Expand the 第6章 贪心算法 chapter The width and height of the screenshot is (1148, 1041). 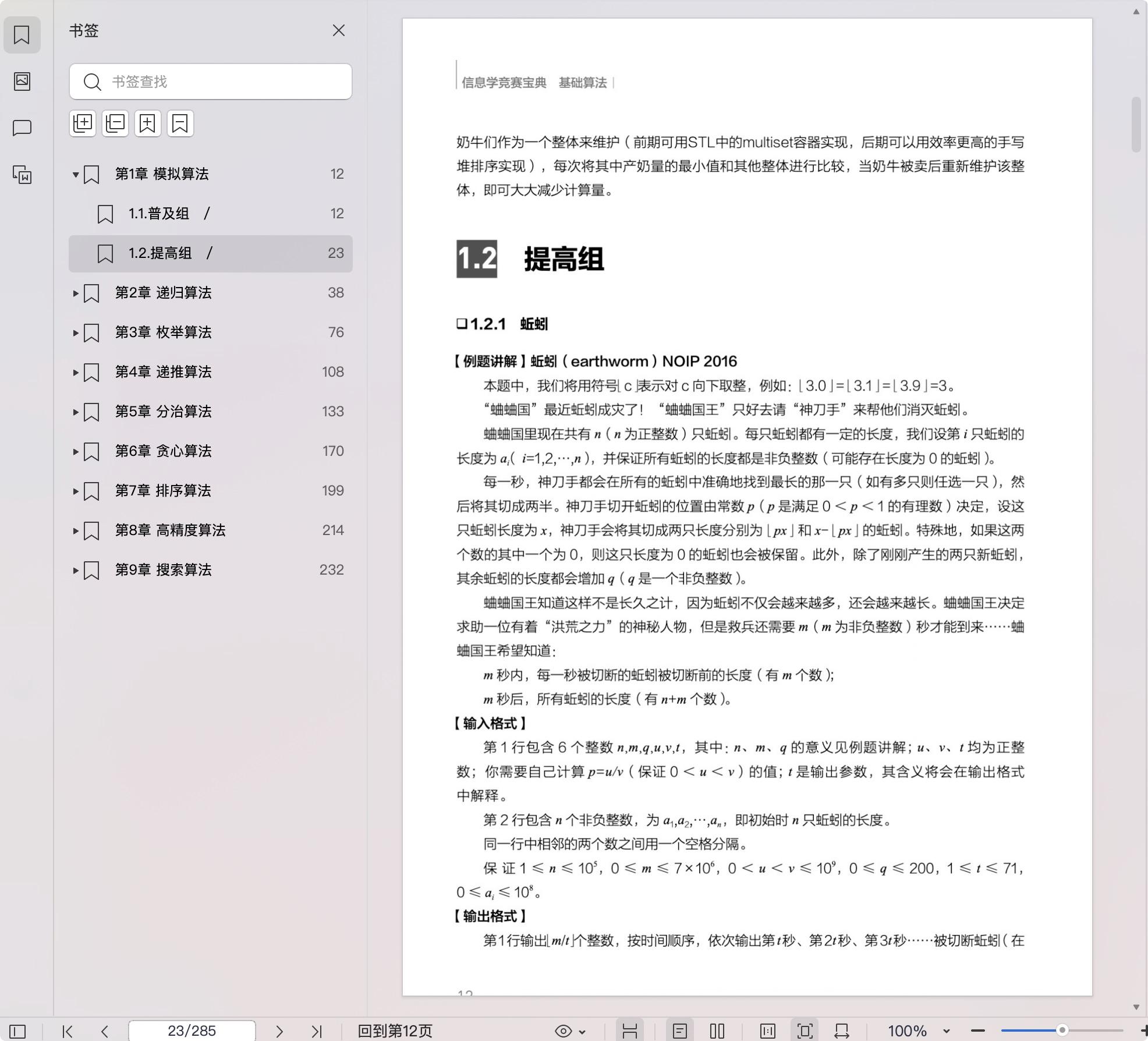[x=75, y=451]
